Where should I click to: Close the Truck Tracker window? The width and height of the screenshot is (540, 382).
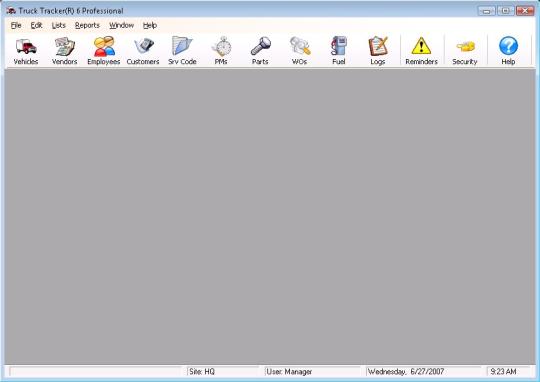point(525,11)
